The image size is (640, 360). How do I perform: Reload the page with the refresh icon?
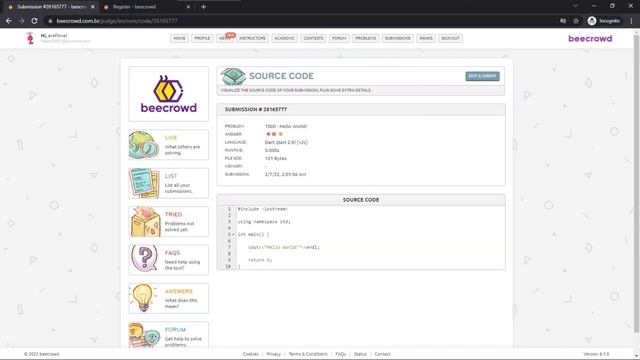tap(35, 21)
